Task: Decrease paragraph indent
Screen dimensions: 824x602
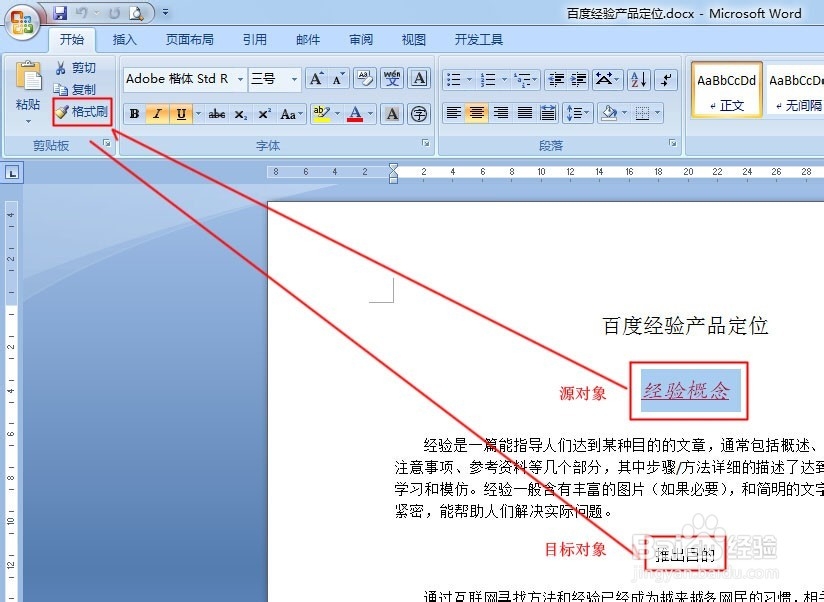Action: [555, 80]
